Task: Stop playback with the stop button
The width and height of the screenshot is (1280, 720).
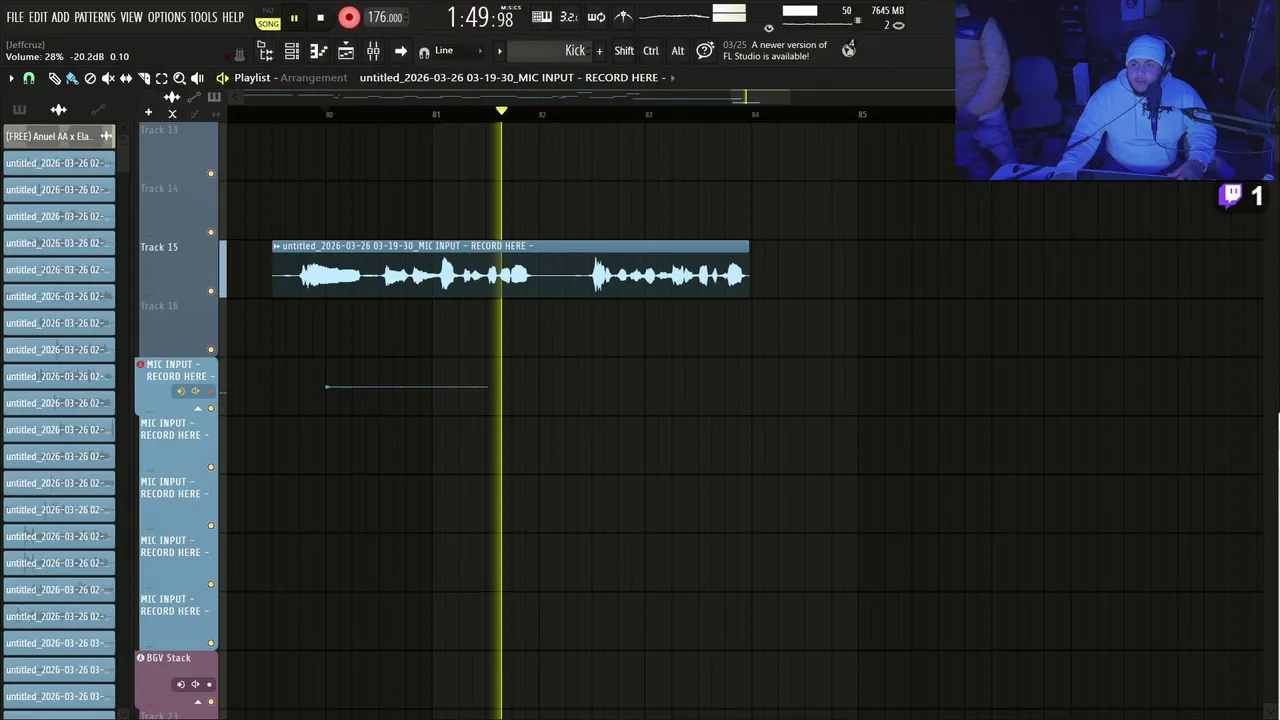Action: click(320, 18)
